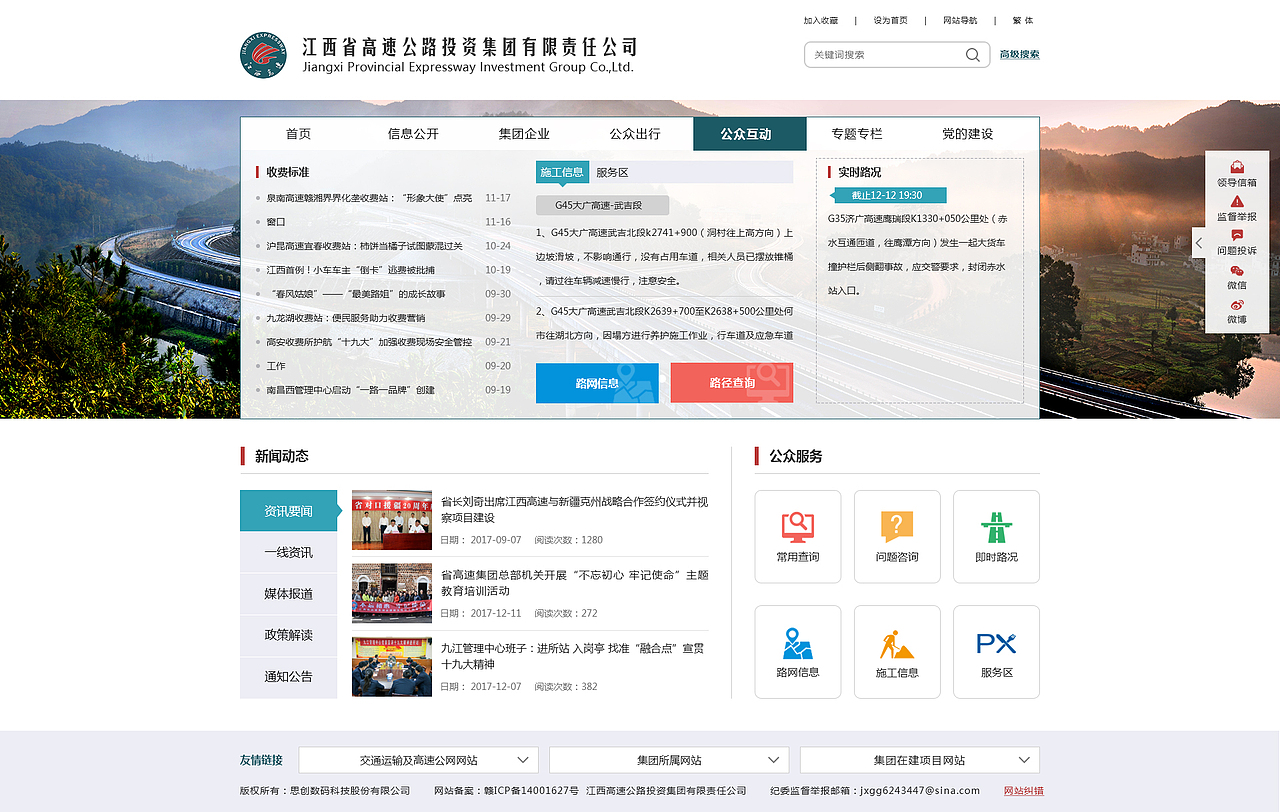Open thumbnail of 不忘初心 training article
Viewport: 1280px width, 812px height.
point(392,593)
